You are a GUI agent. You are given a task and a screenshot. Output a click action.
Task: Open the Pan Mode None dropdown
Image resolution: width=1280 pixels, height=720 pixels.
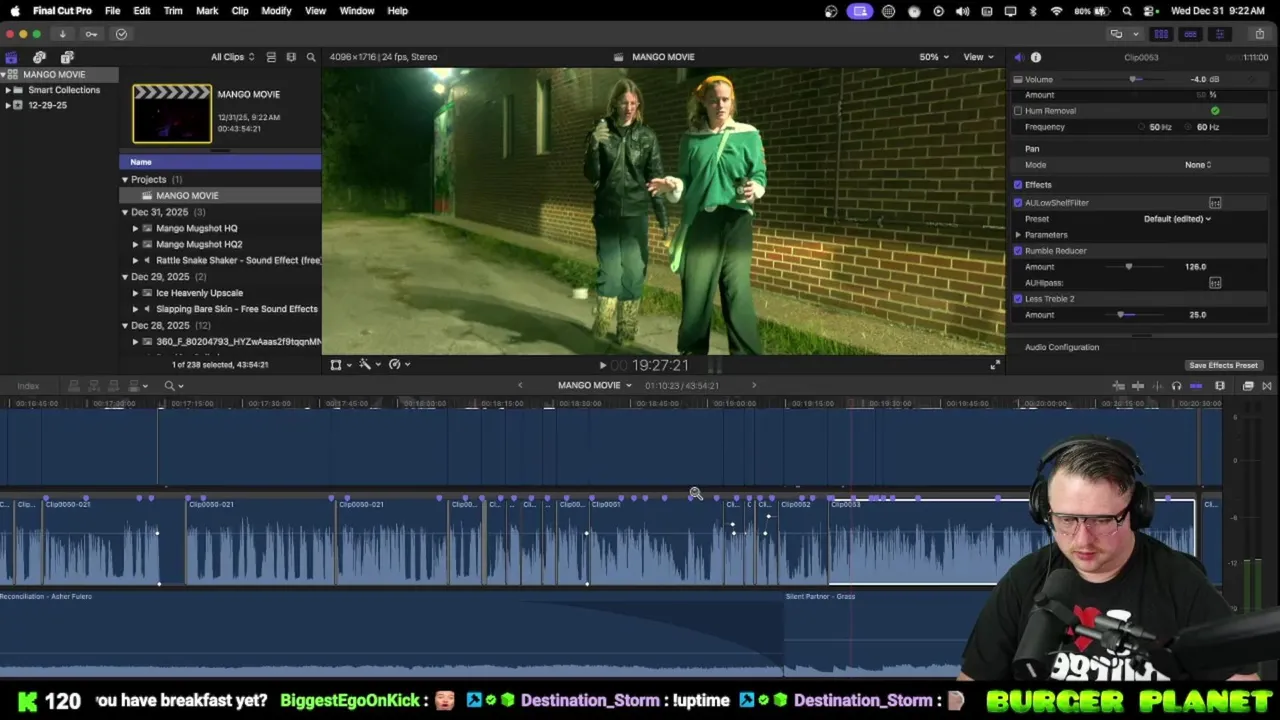click(1198, 165)
